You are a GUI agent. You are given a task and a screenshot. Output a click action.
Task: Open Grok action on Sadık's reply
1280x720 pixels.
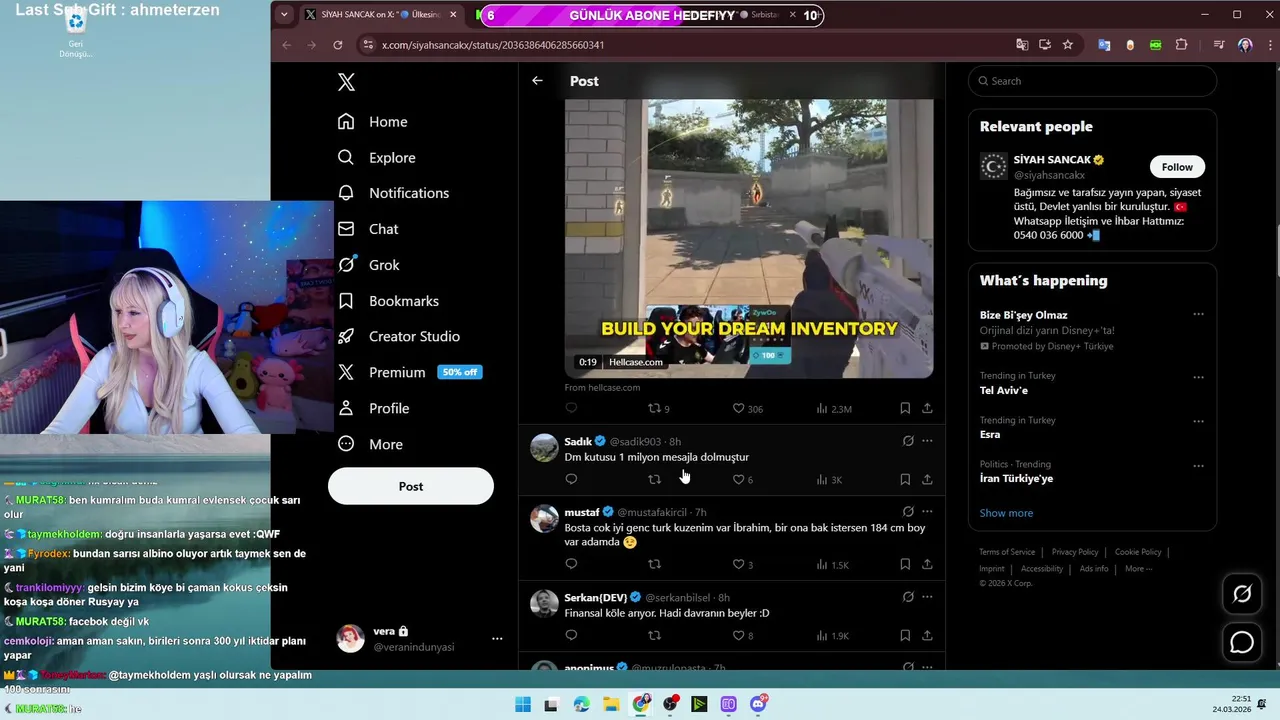[x=908, y=441]
